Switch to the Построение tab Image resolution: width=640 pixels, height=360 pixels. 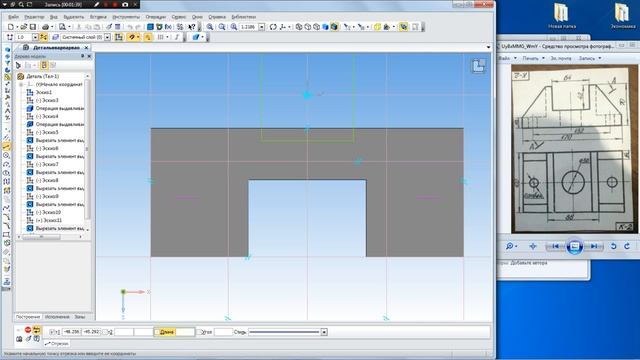28,317
